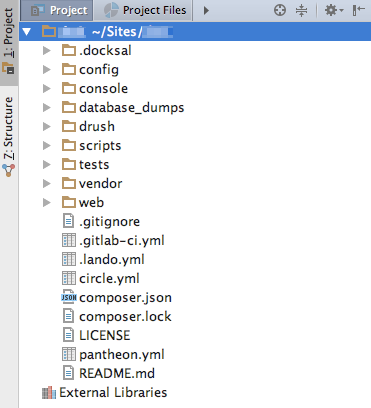Select the .gitignore file name

coord(110,222)
